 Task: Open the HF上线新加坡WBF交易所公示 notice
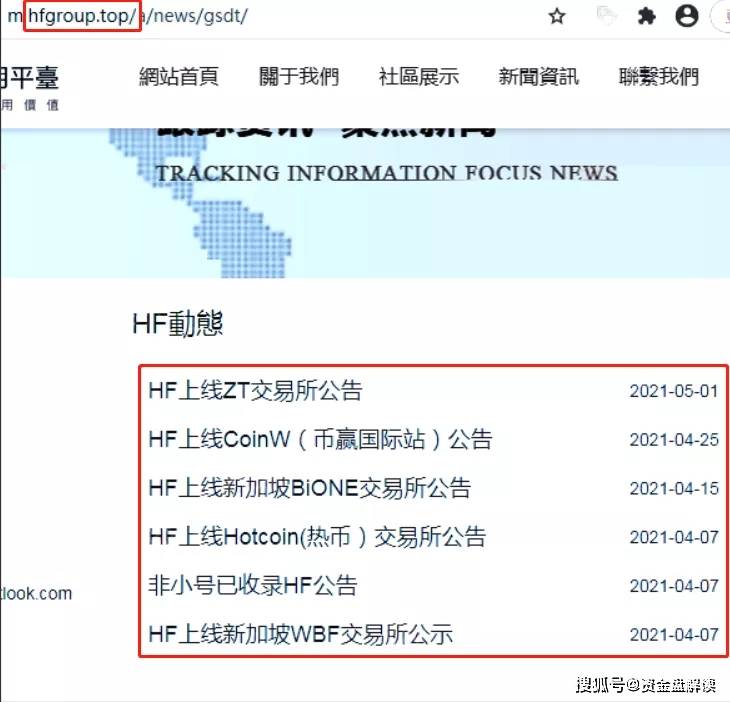click(300, 634)
